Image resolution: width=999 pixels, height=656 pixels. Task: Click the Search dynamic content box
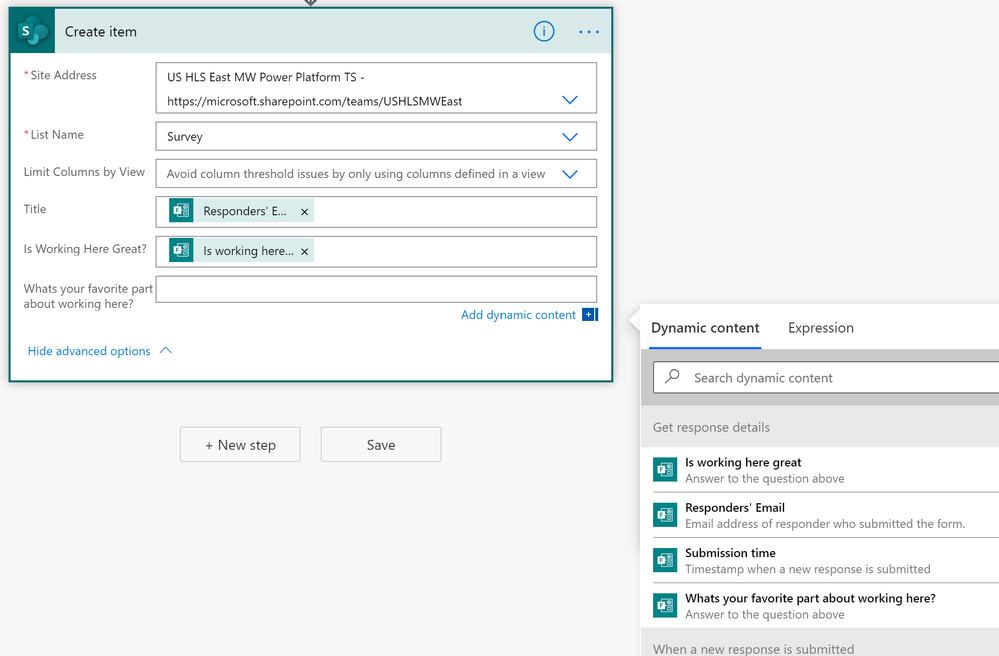point(828,378)
